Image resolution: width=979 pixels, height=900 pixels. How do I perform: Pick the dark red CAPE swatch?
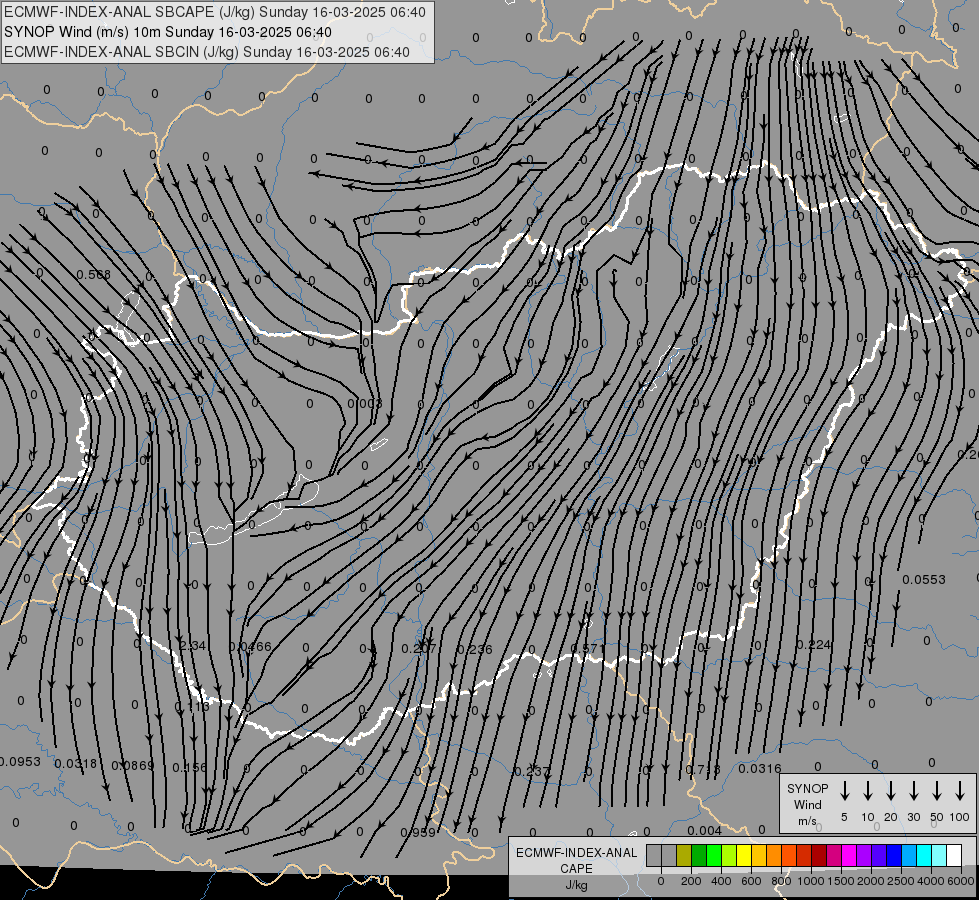point(819,855)
